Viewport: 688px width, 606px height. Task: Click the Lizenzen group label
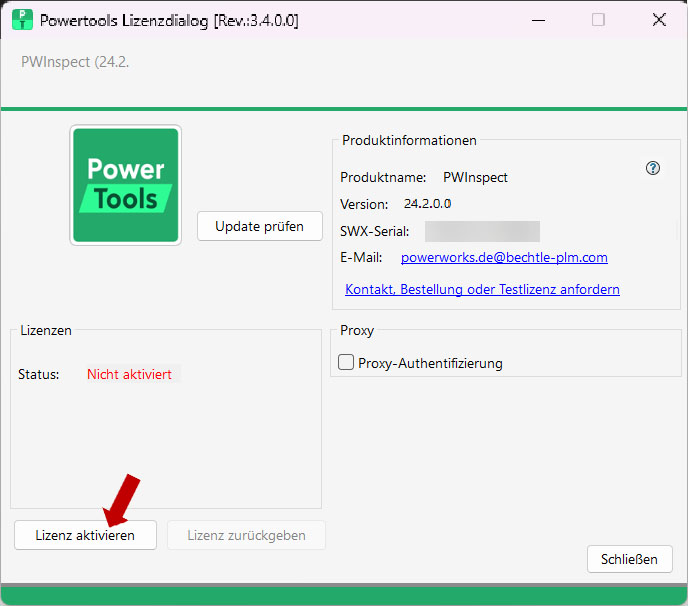46,330
